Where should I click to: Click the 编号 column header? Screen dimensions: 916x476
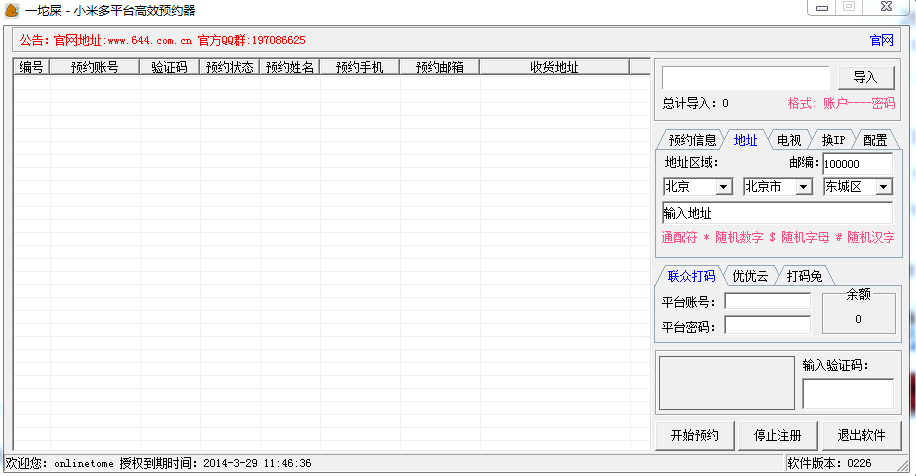click(x=32, y=67)
